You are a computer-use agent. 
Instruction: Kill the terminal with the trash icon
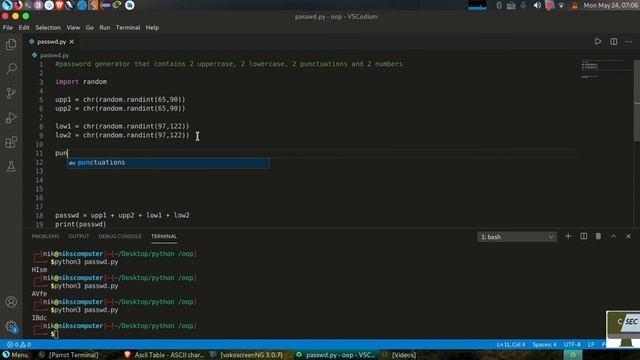[598, 236]
